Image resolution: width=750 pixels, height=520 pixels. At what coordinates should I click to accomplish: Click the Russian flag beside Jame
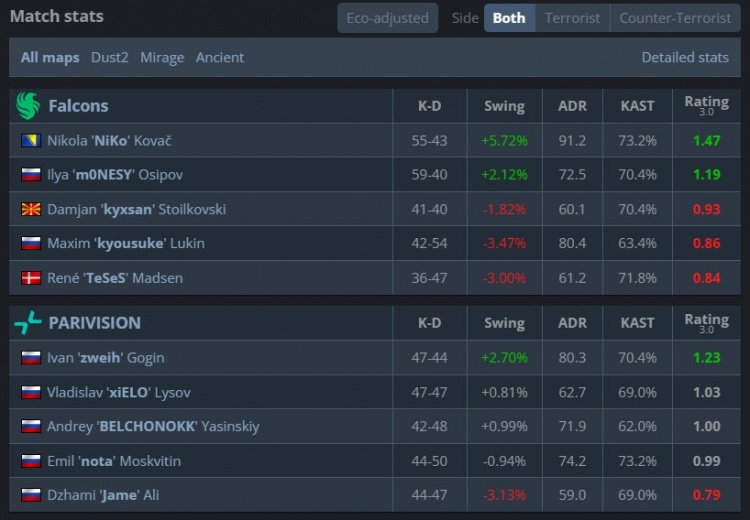(x=30, y=496)
